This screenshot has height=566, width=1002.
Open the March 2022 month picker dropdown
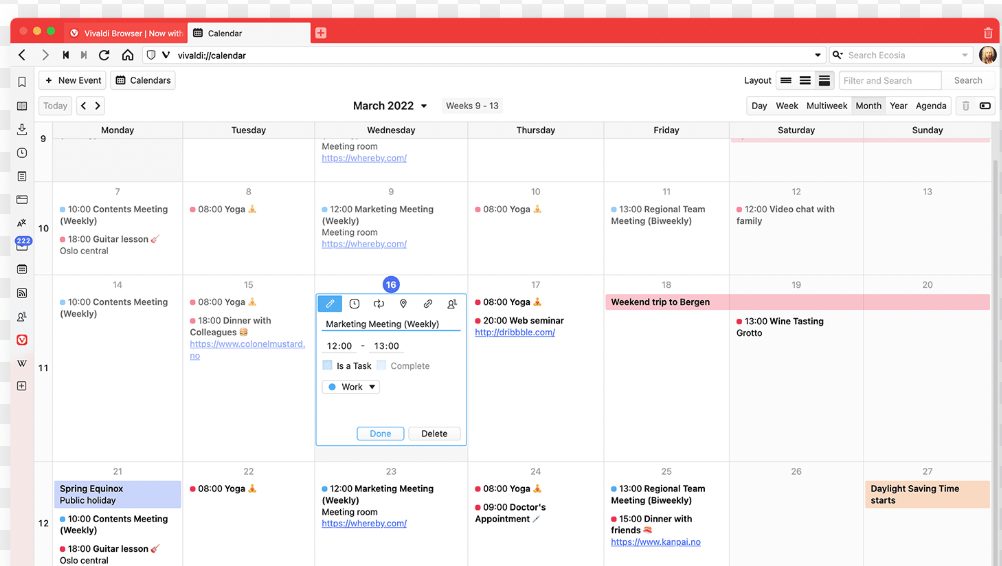click(x=390, y=106)
